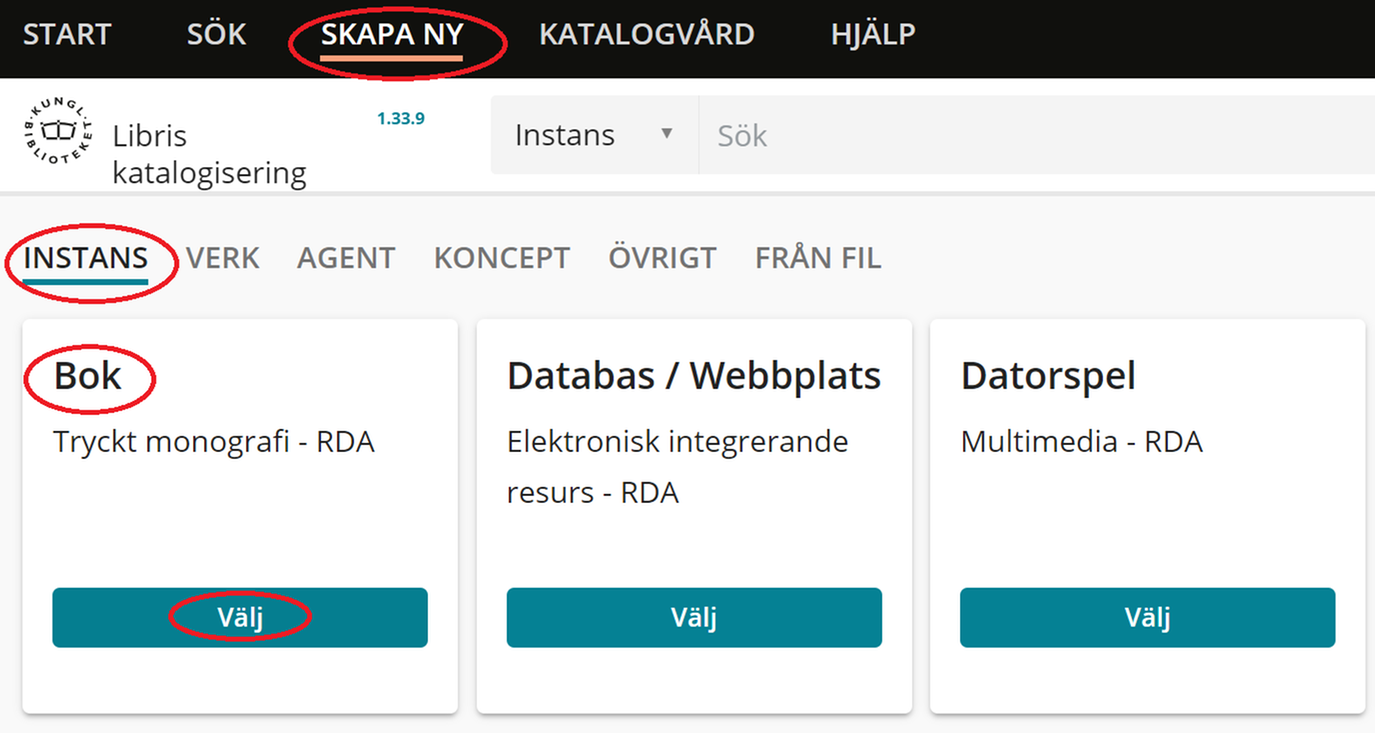Open the KONCEPT tab
Screen dimensions: 1375x733
point(501,257)
